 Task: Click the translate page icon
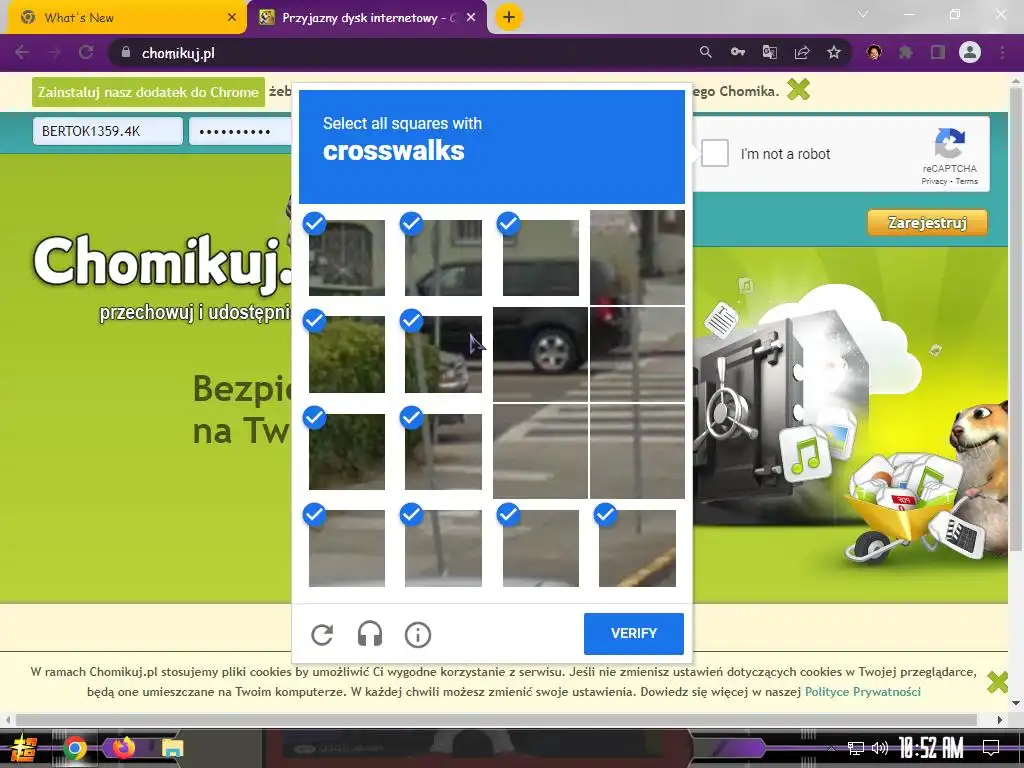(769, 52)
